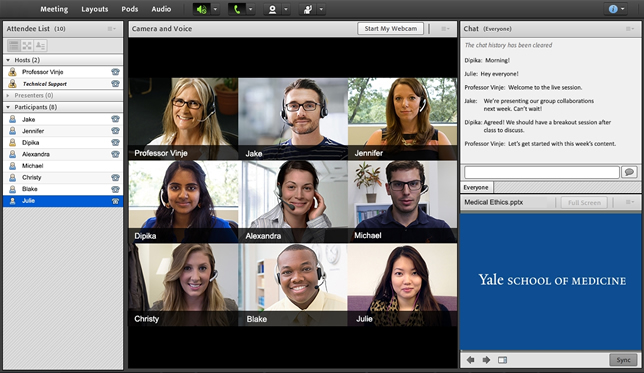The height and width of the screenshot is (373, 644).
Task: Click phone icon beside Dipika
Action: click(115, 143)
